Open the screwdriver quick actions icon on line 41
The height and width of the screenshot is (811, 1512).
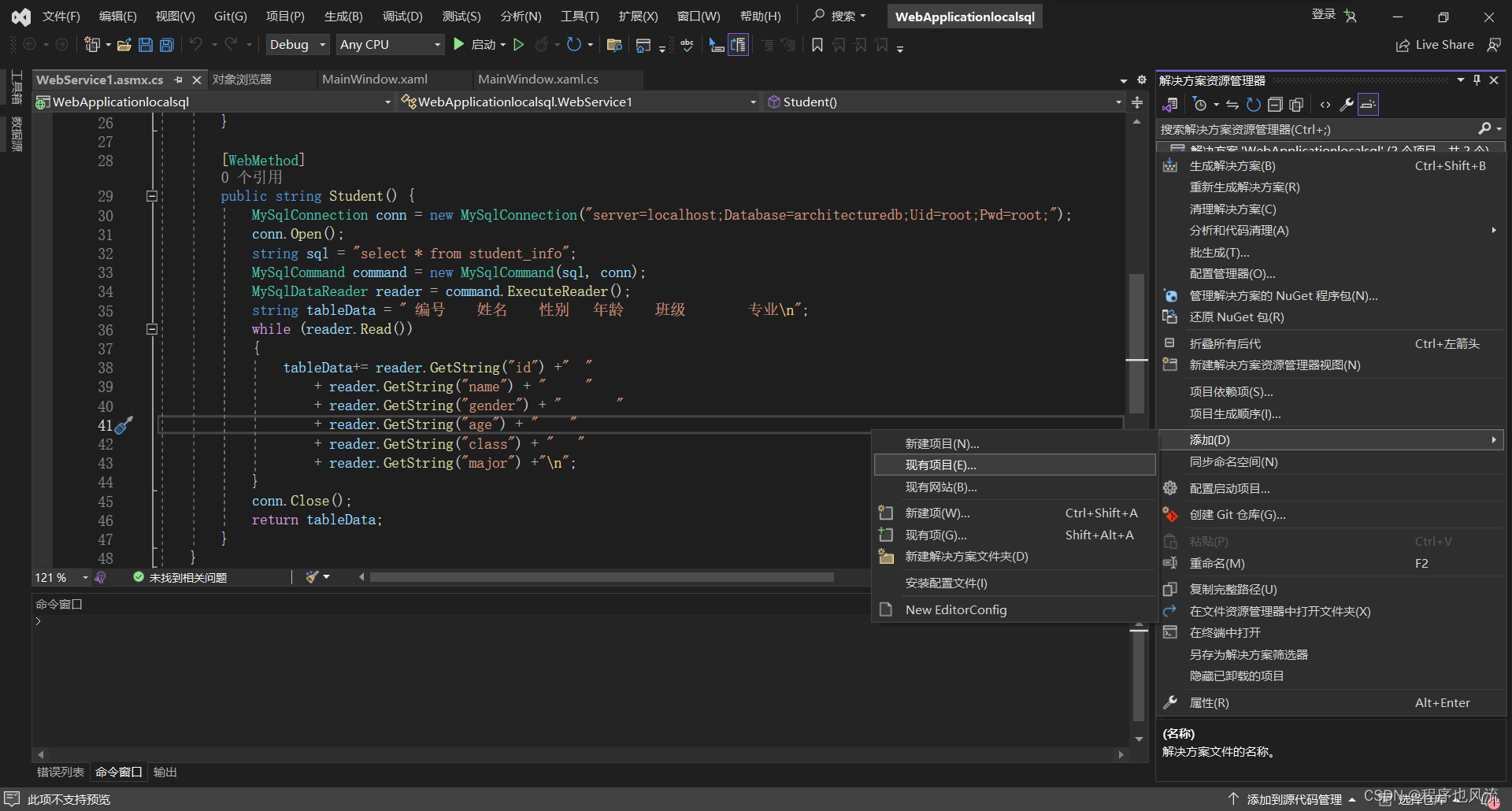tap(124, 425)
